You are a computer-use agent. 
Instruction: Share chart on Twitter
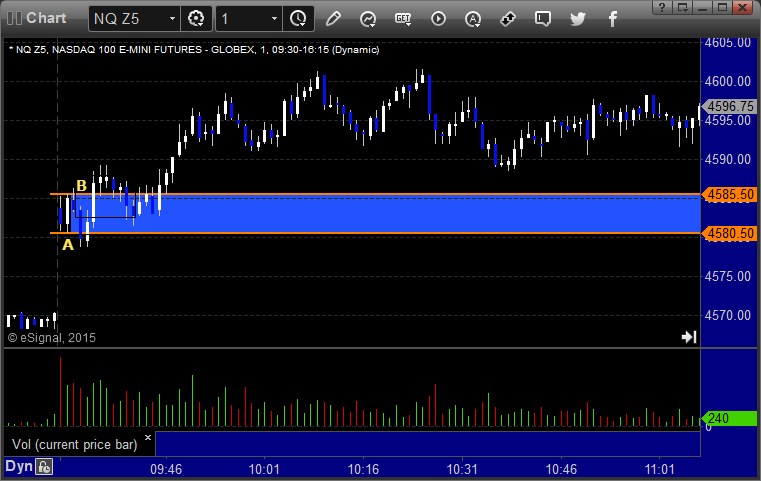click(578, 19)
